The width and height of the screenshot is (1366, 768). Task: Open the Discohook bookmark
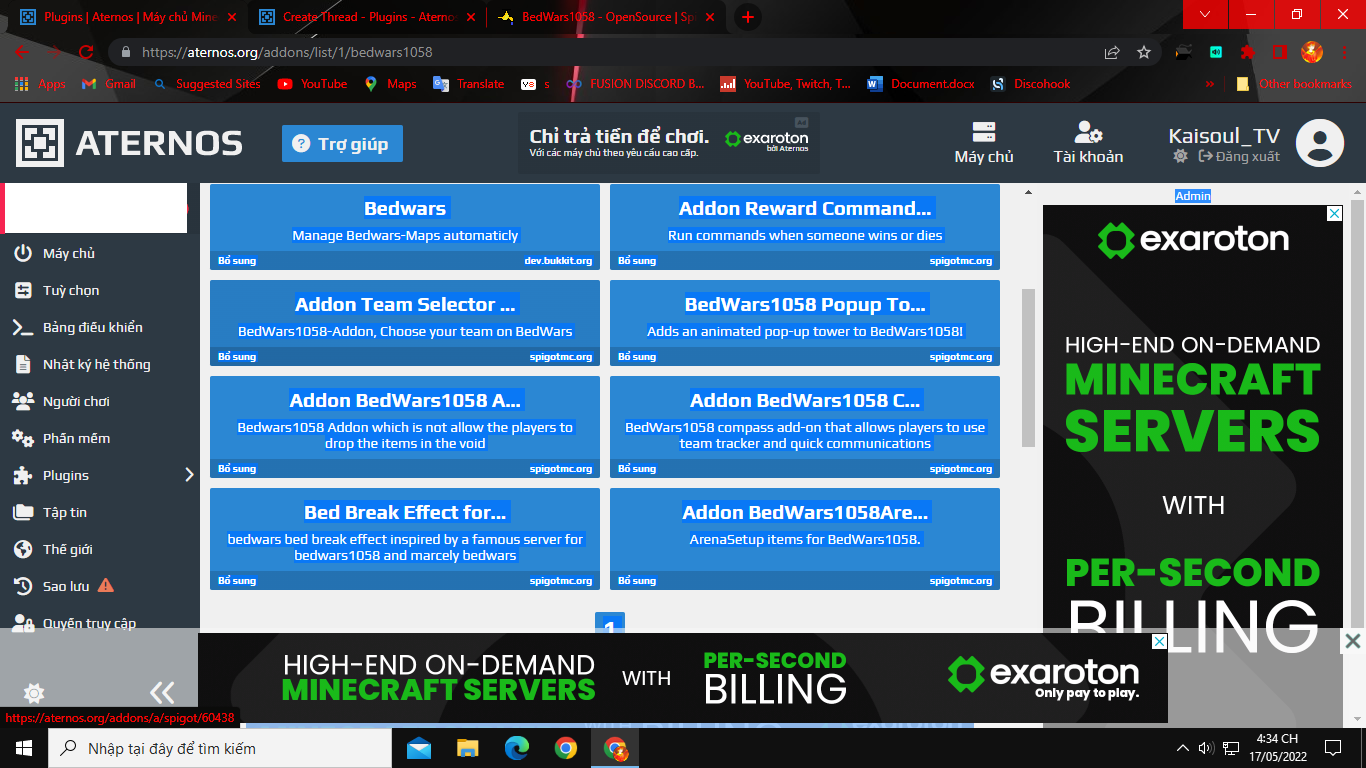point(1030,84)
